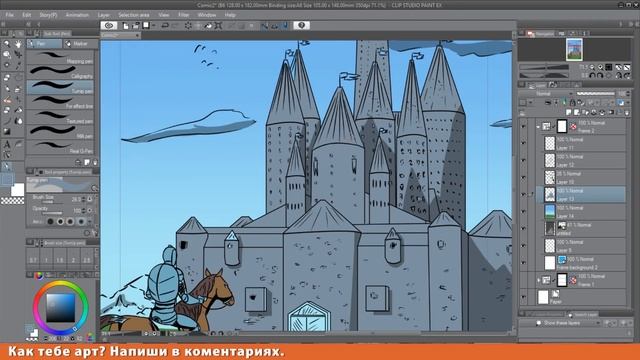The width and height of the screenshot is (640, 360).
Task: Select the Eyedropper tool
Action: pos(18,66)
